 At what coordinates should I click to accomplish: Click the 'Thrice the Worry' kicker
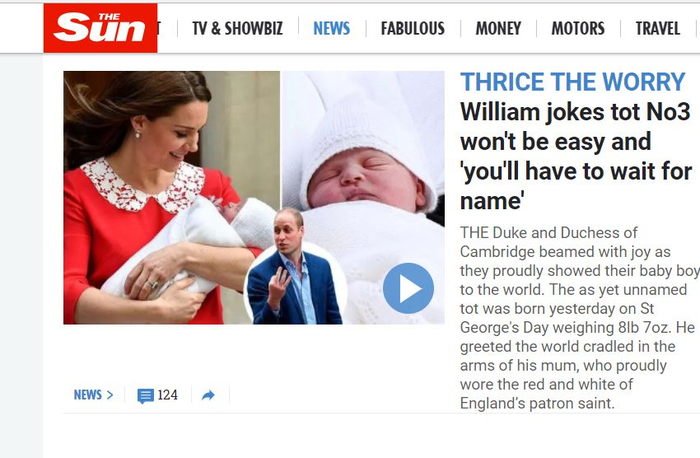572,82
